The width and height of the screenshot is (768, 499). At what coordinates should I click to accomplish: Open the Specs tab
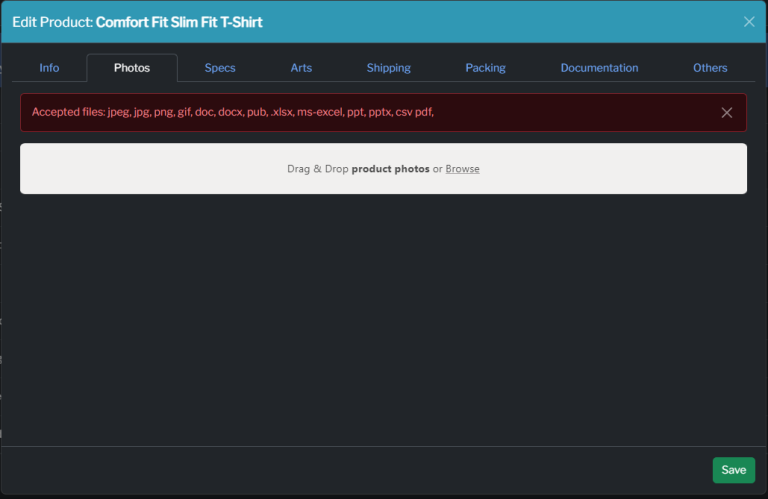(x=220, y=68)
